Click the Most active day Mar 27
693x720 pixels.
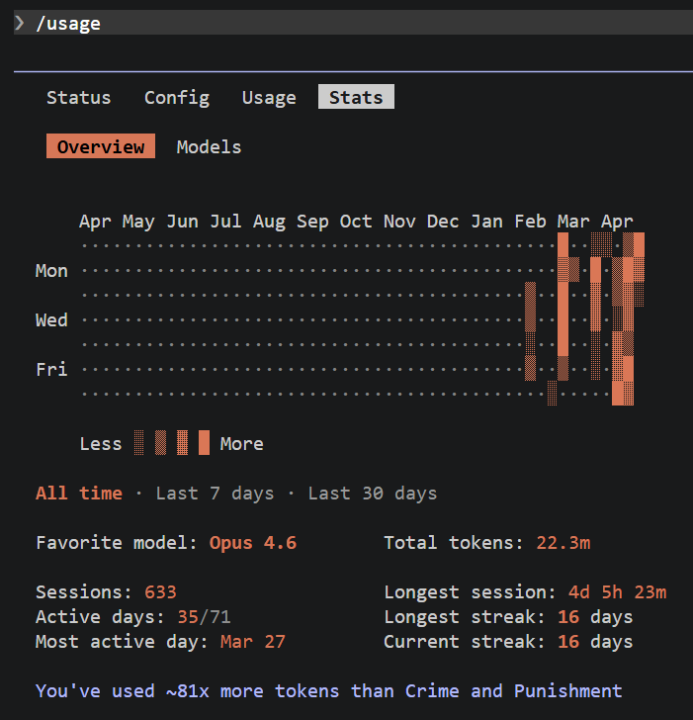pyautogui.click(x=253, y=642)
